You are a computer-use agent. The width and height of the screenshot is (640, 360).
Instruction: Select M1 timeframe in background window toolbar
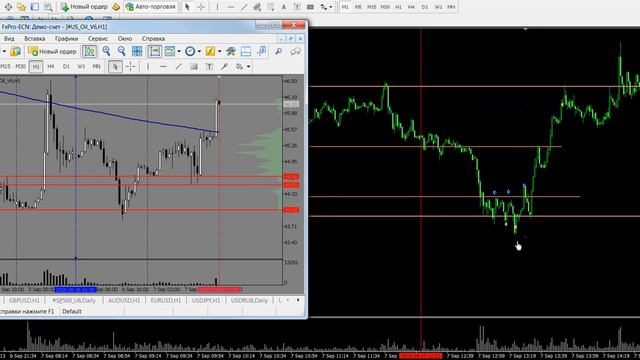[x=345, y=7]
